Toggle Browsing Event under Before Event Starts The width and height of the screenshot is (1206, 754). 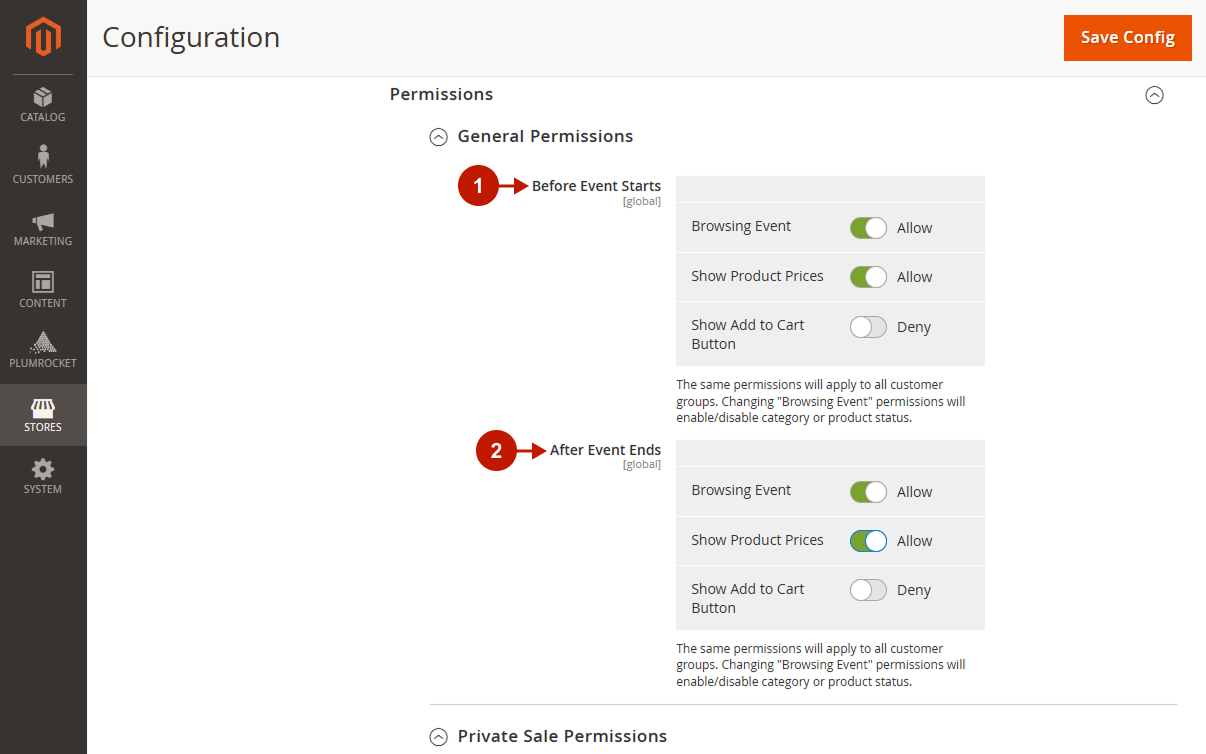(x=868, y=228)
